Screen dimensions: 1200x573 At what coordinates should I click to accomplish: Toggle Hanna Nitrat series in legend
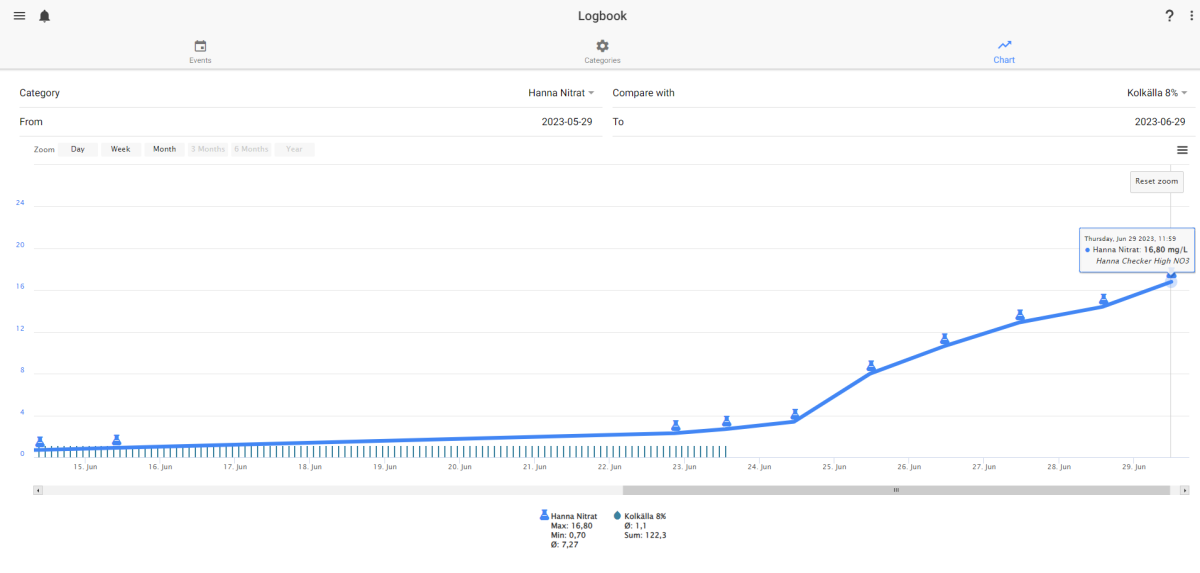point(568,516)
